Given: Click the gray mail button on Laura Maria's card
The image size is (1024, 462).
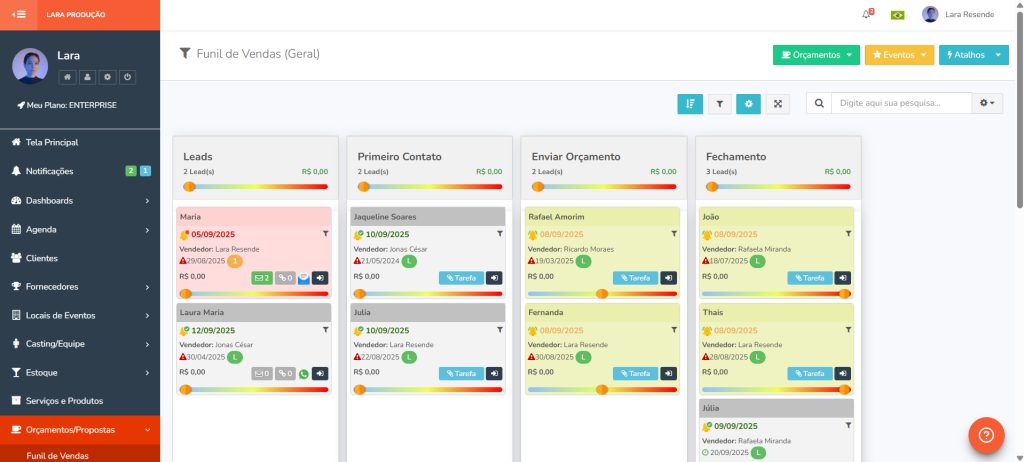Looking at the screenshot, I should tap(262, 374).
